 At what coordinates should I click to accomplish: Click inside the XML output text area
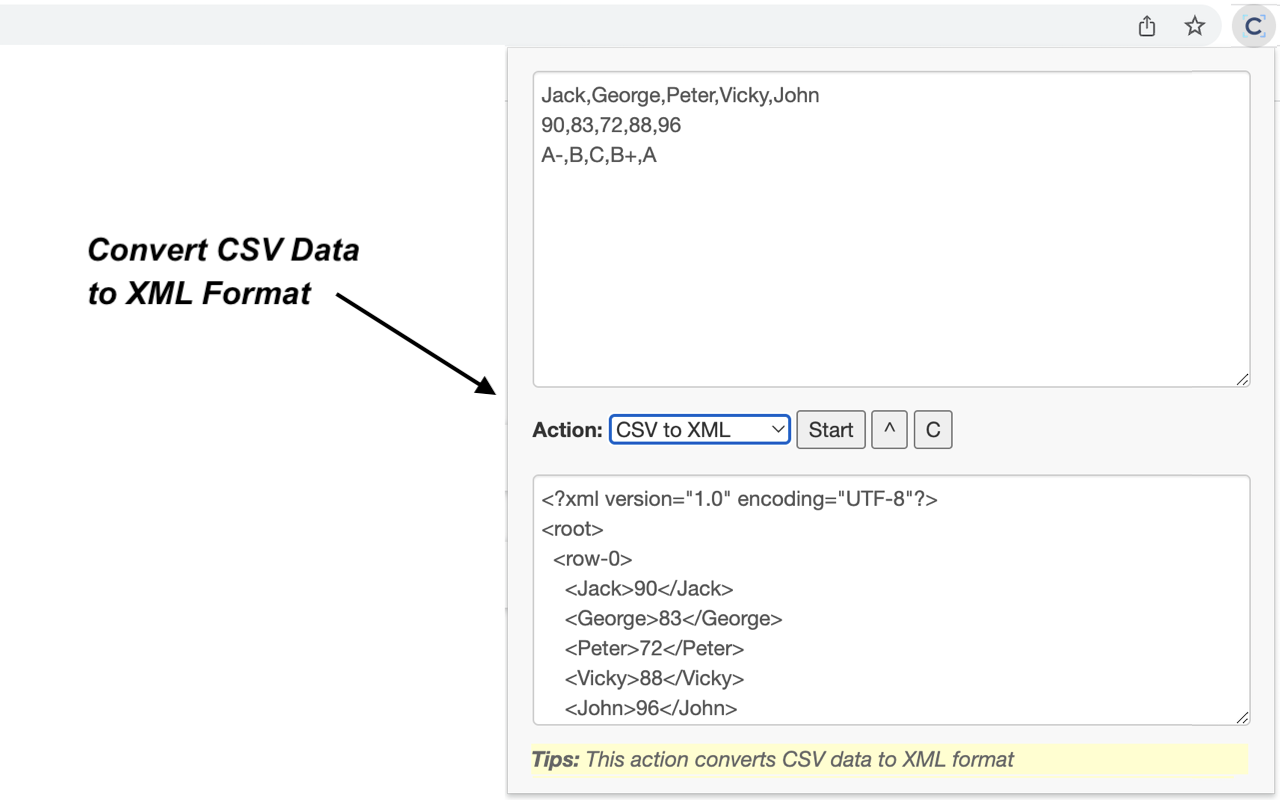pyautogui.click(x=891, y=600)
